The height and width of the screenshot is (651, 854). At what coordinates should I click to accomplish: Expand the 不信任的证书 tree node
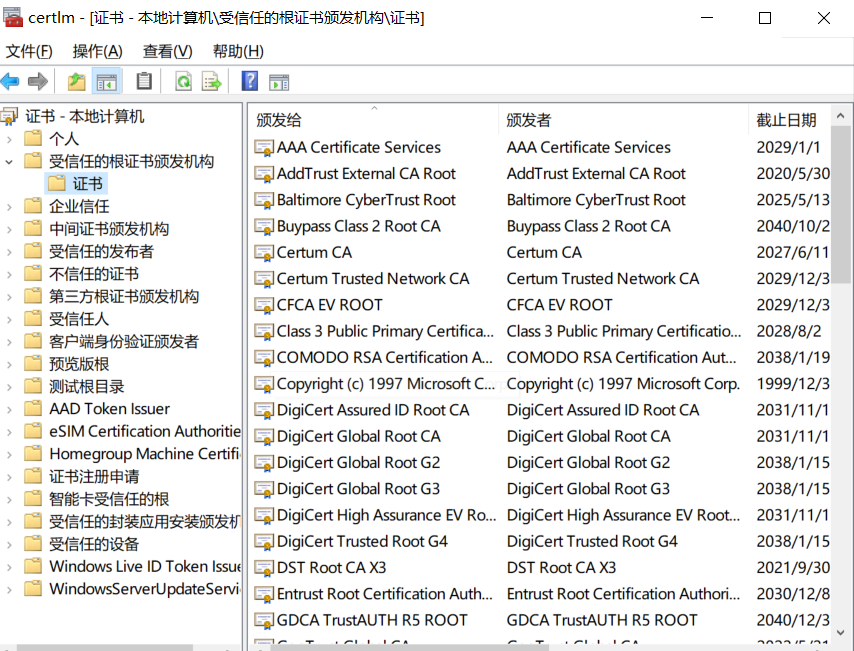9,275
